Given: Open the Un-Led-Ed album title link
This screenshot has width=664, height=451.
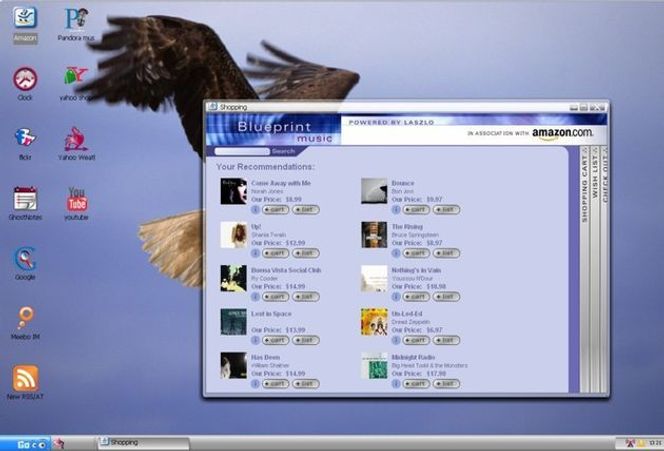Looking at the screenshot, I should click(407, 314).
